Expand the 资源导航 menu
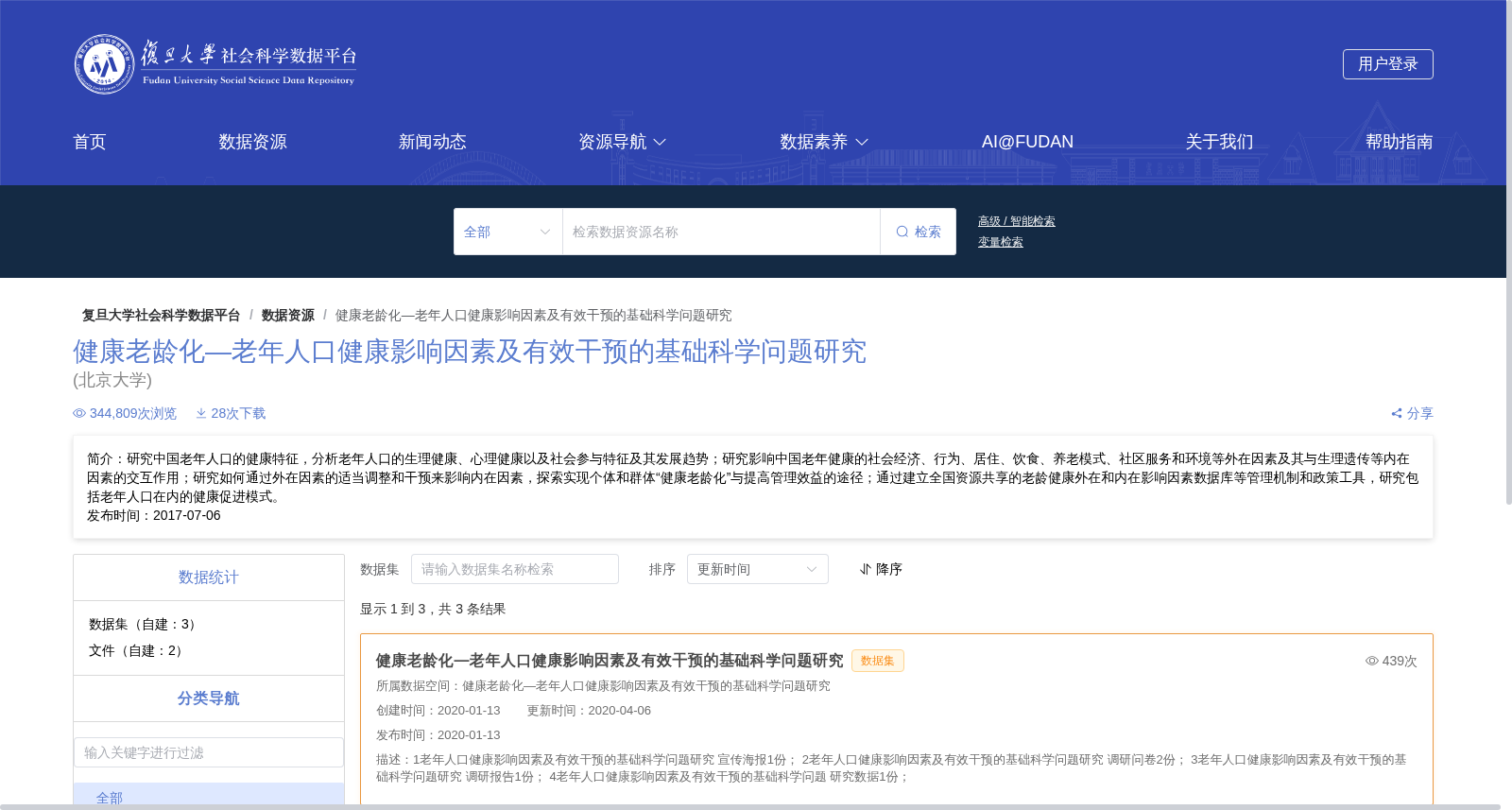This screenshot has height=810, width=1512. (622, 142)
